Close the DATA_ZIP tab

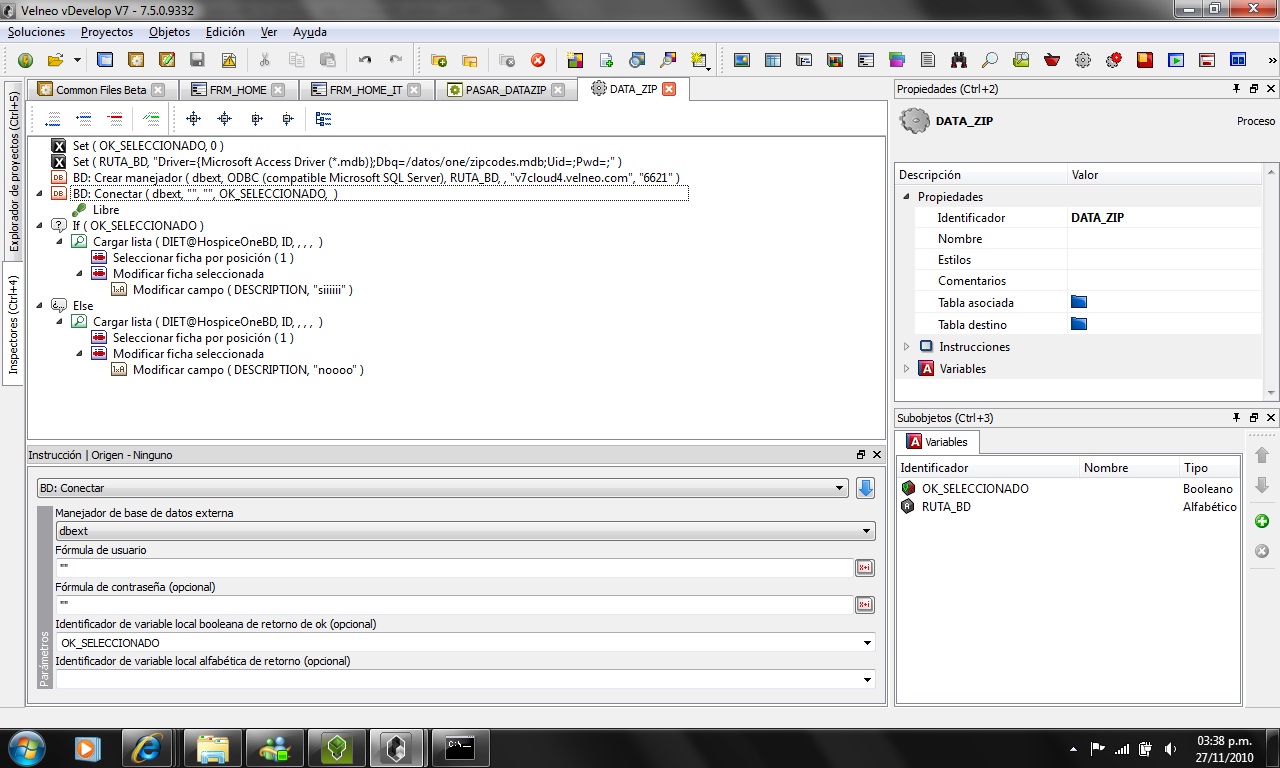pyautogui.click(x=669, y=89)
